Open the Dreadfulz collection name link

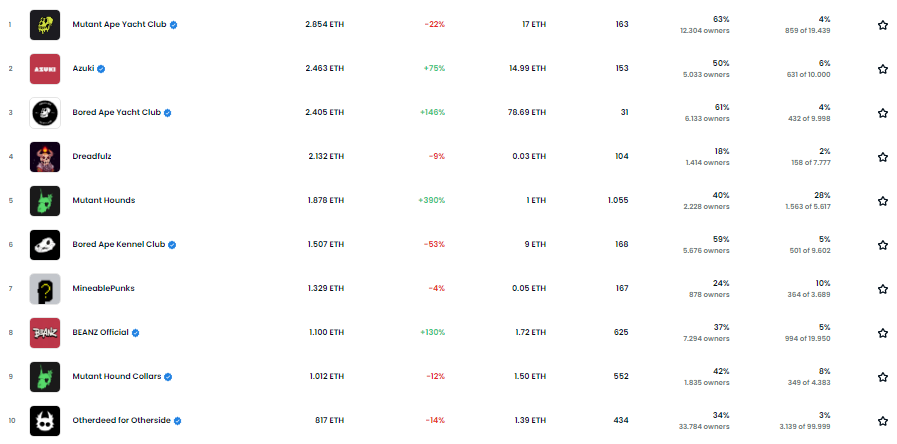92,156
